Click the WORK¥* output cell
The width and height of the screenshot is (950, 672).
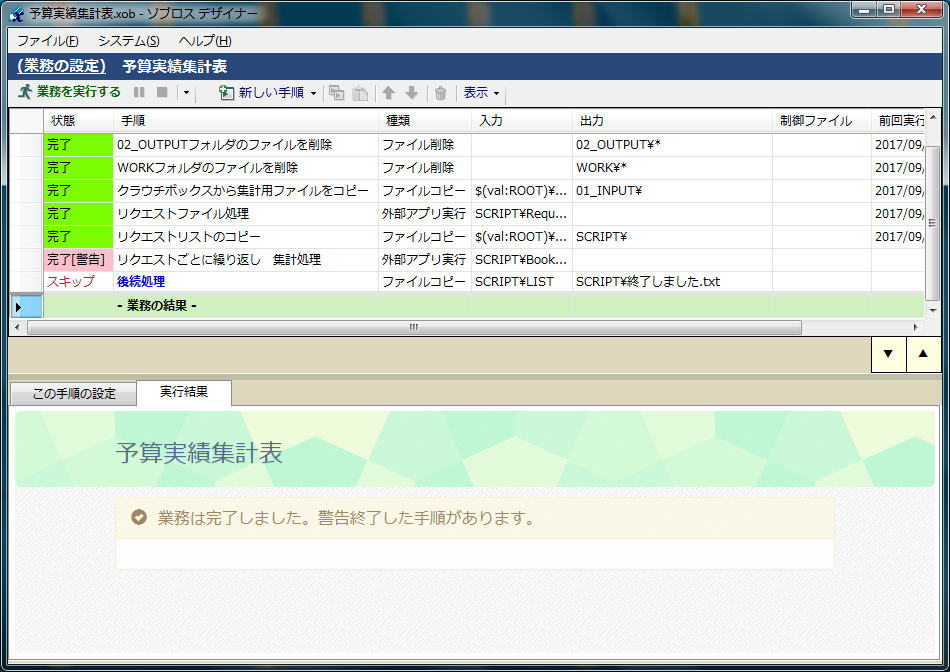[x=672, y=168]
